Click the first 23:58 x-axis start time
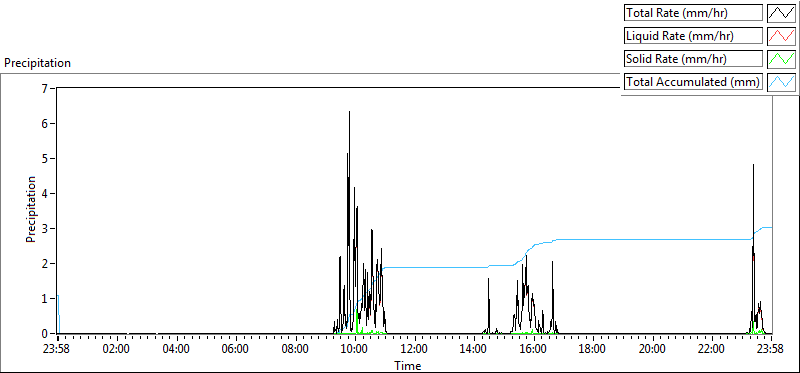This screenshot has width=800, height=373. 57,350
